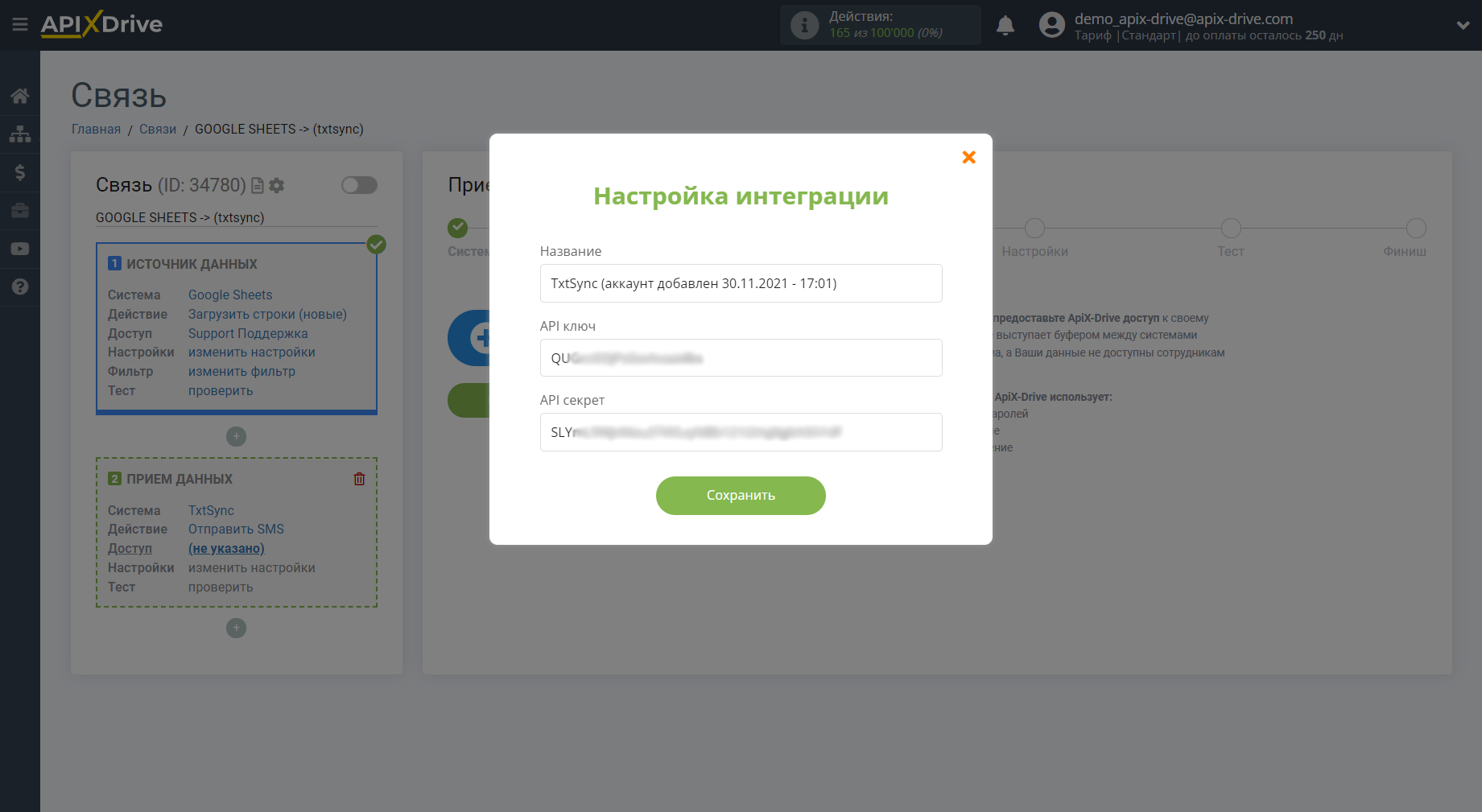Screen dimensions: 1482x812
Task: Click the account email text
Action: [1183, 19]
